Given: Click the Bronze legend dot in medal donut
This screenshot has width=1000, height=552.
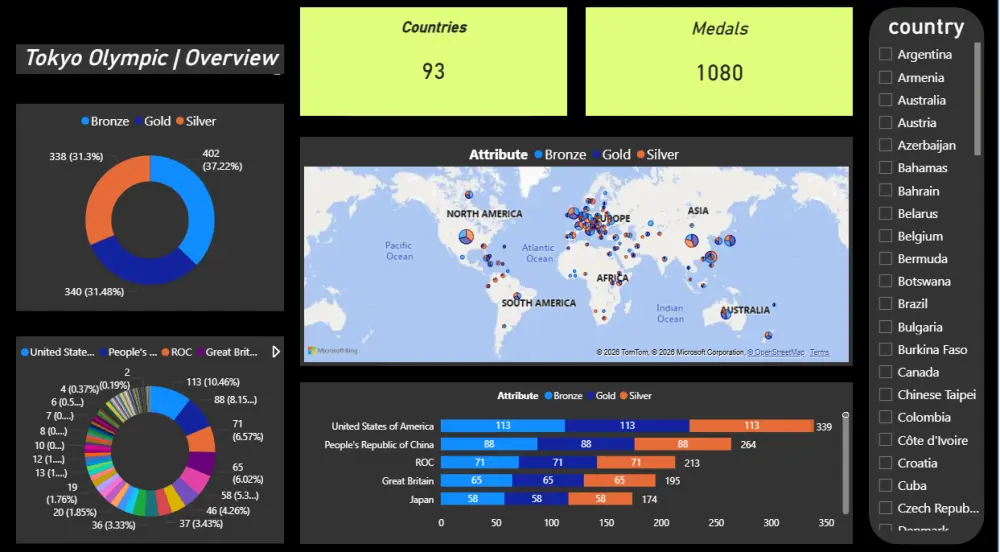Looking at the screenshot, I should pyautogui.click(x=85, y=121).
